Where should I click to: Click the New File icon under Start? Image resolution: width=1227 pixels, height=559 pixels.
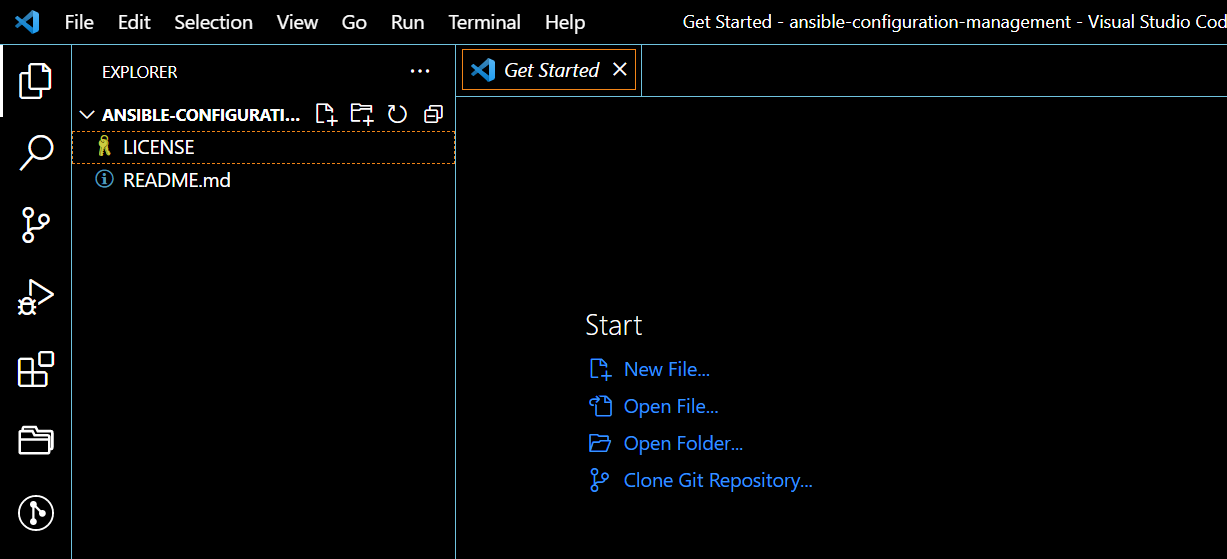(x=600, y=369)
